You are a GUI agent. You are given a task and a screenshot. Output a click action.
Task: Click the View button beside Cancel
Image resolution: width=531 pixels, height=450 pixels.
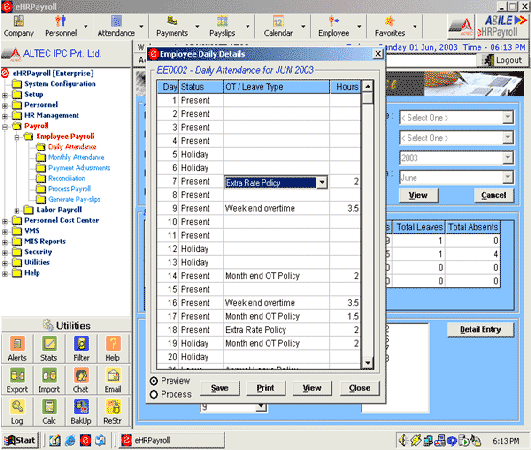pos(419,195)
